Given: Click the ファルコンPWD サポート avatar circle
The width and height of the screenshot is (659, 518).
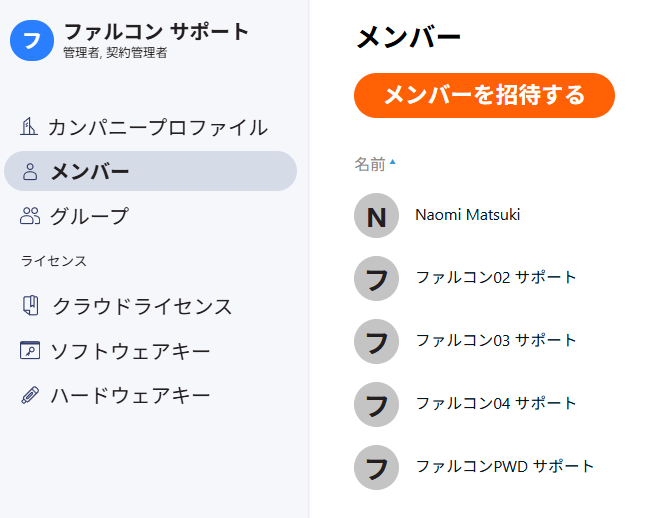Looking at the screenshot, I should coord(376,468).
